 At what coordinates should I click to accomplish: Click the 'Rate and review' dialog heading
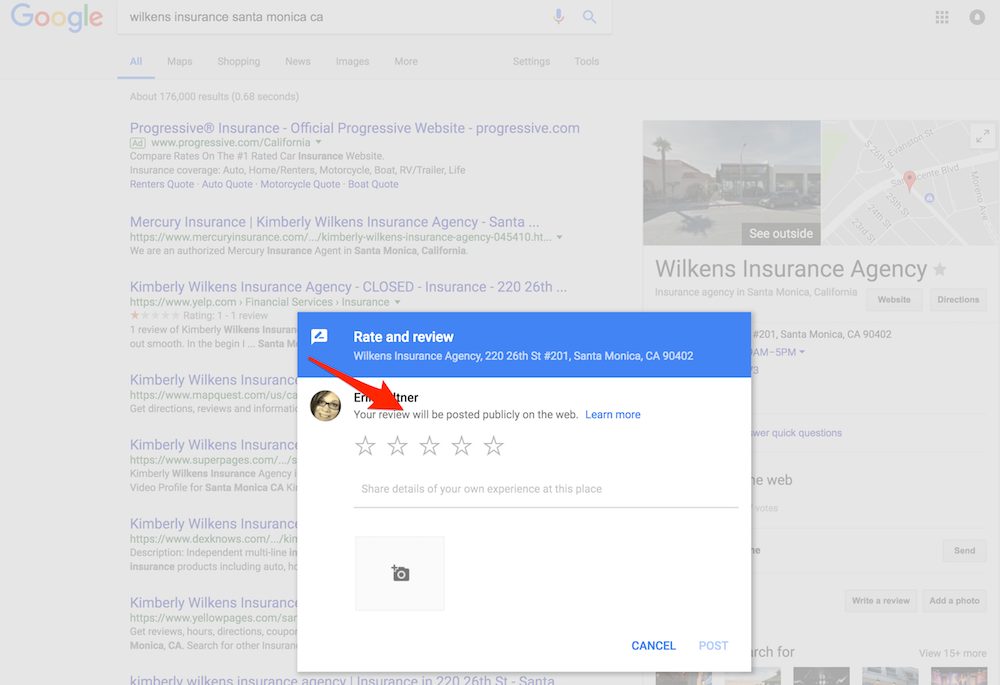[x=403, y=337]
